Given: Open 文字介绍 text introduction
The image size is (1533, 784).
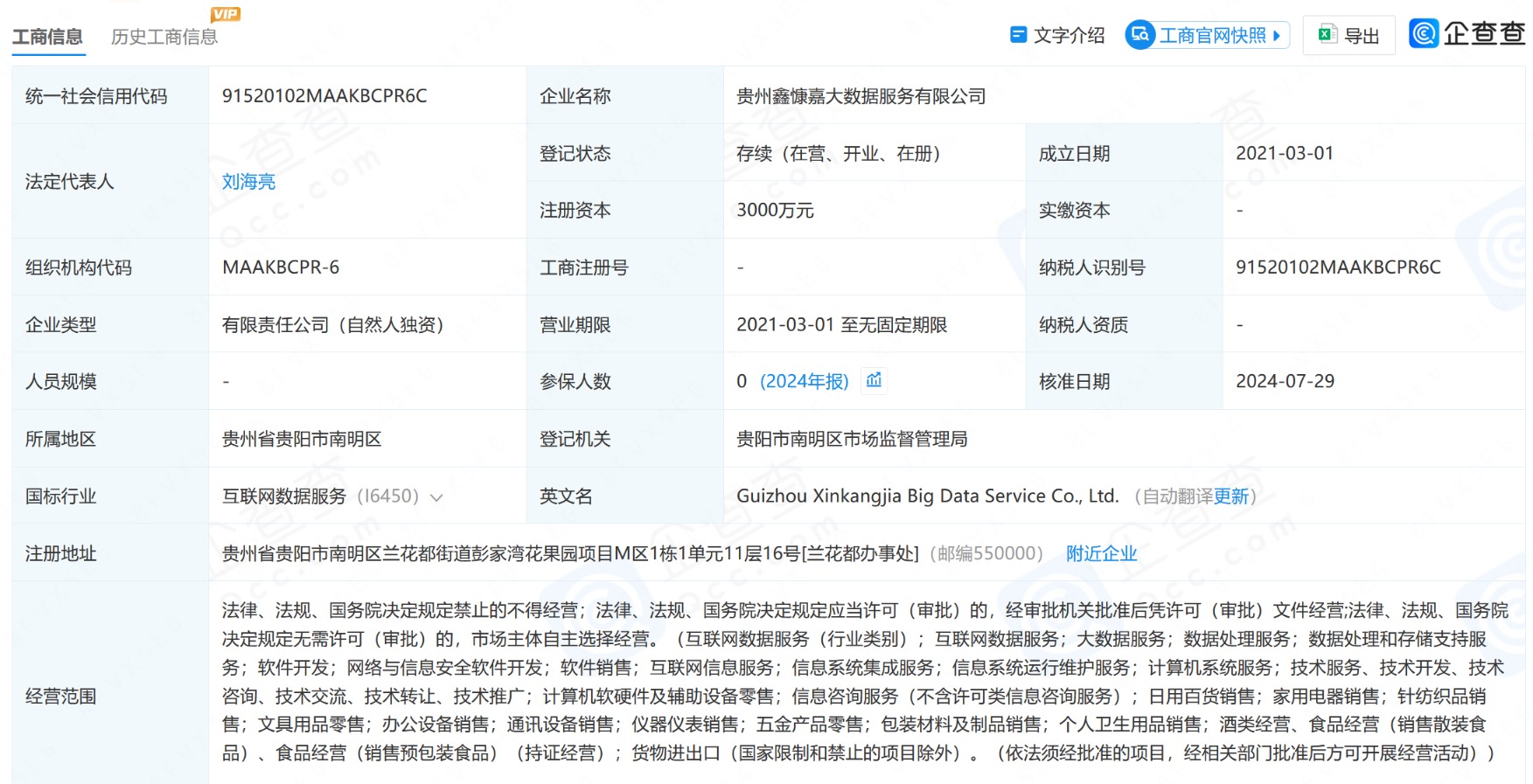Looking at the screenshot, I should [x=1057, y=35].
